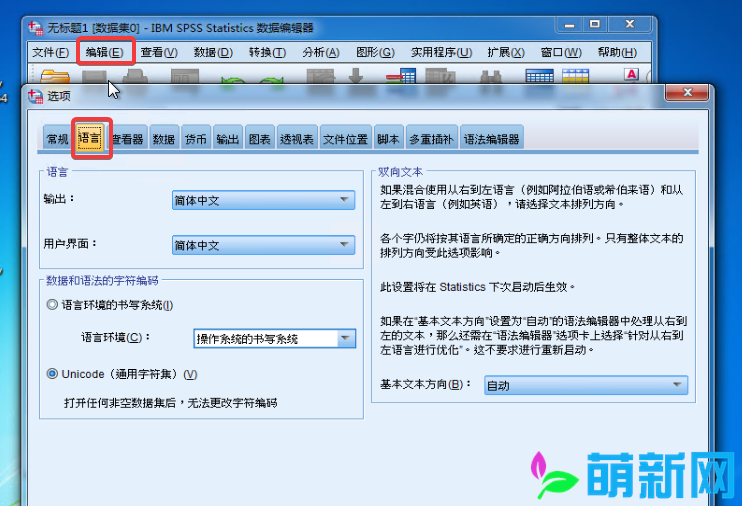Open the 货币 tab

[x=196, y=139]
